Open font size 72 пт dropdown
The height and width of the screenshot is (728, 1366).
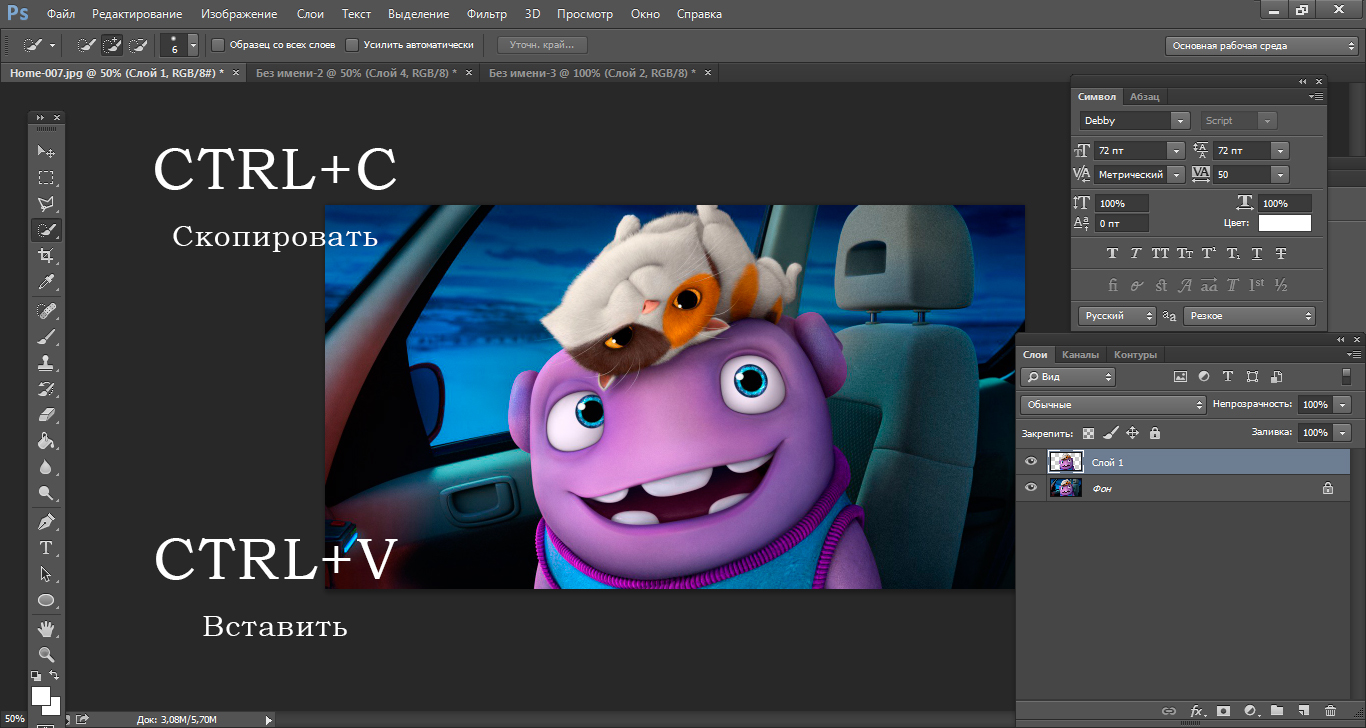coord(1176,150)
